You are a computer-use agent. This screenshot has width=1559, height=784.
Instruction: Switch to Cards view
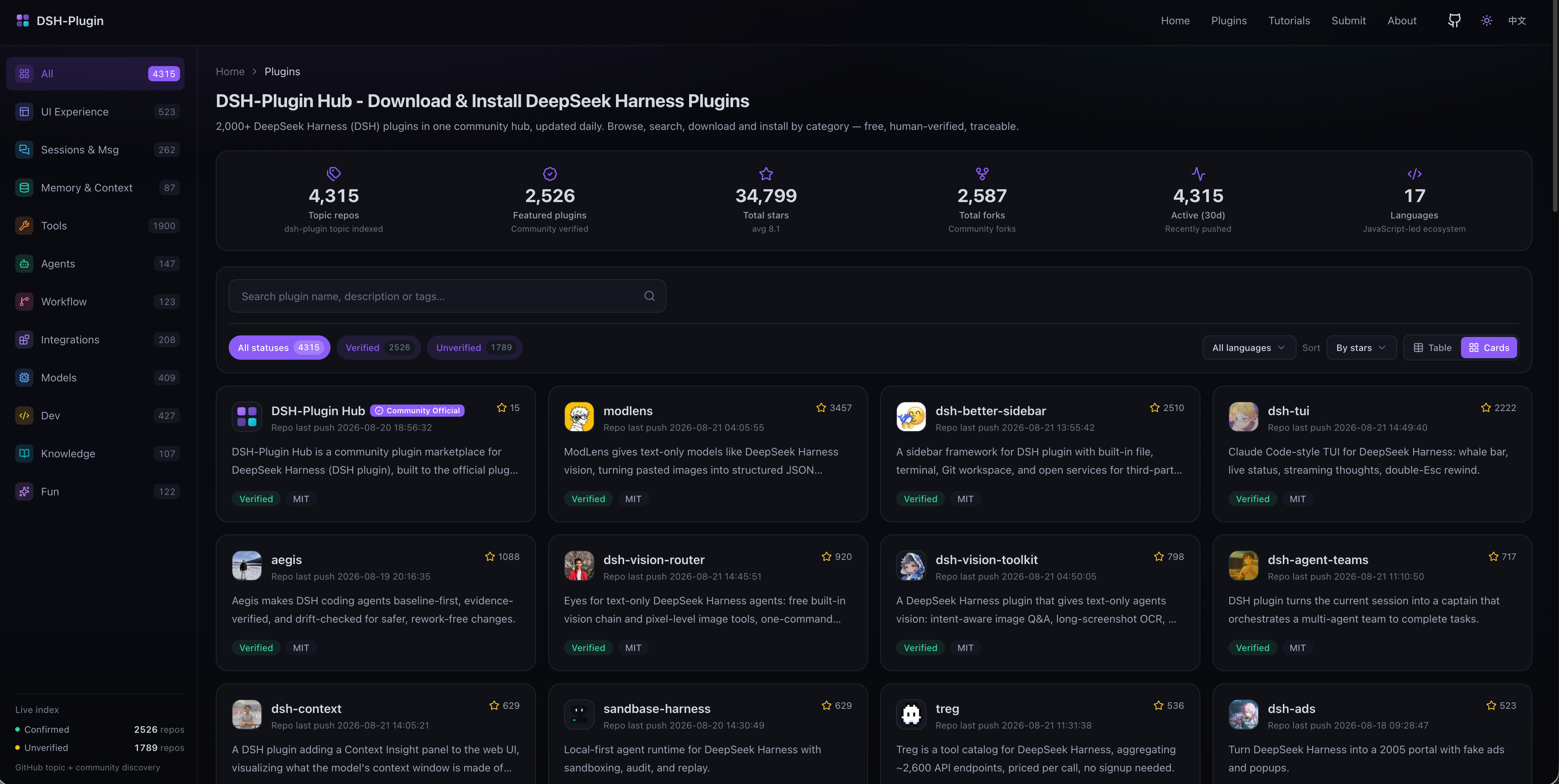click(x=1489, y=348)
